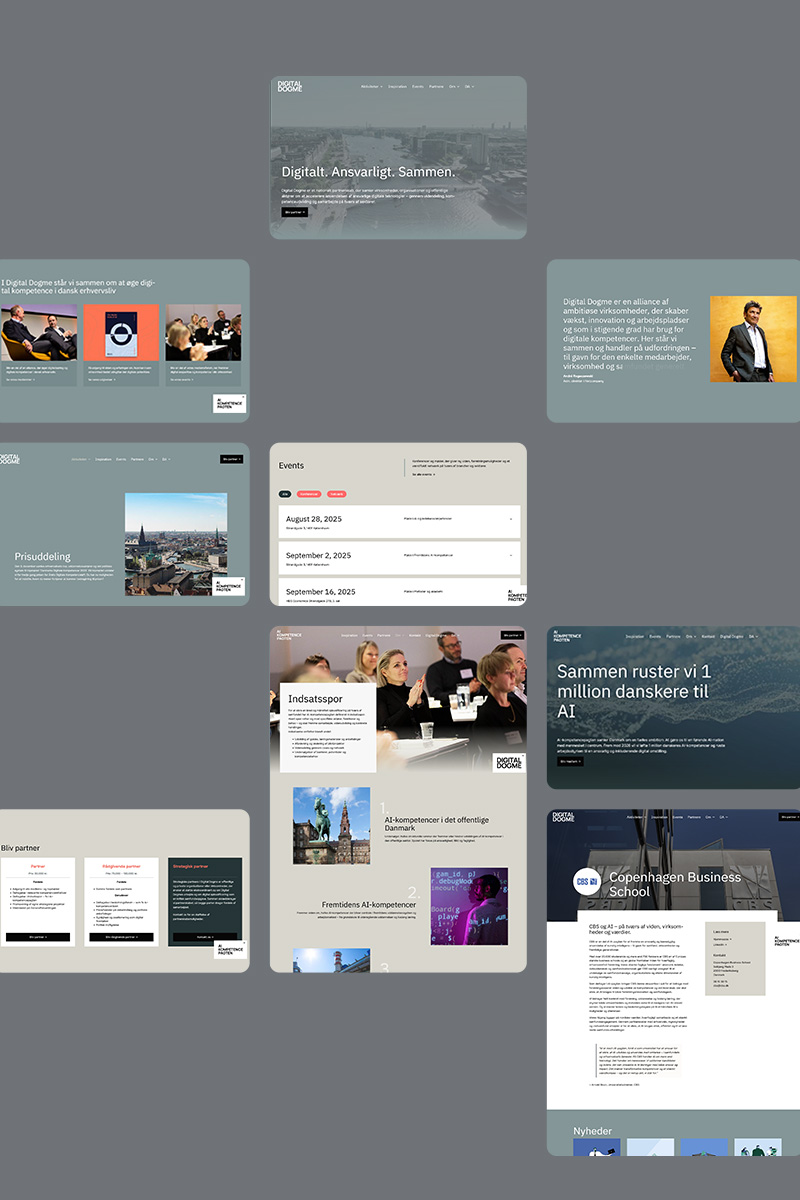The height and width of the screenshot is (1200, 800).
Task: Select Events in the top hero navigation bar
Action: tap(418, 87)
